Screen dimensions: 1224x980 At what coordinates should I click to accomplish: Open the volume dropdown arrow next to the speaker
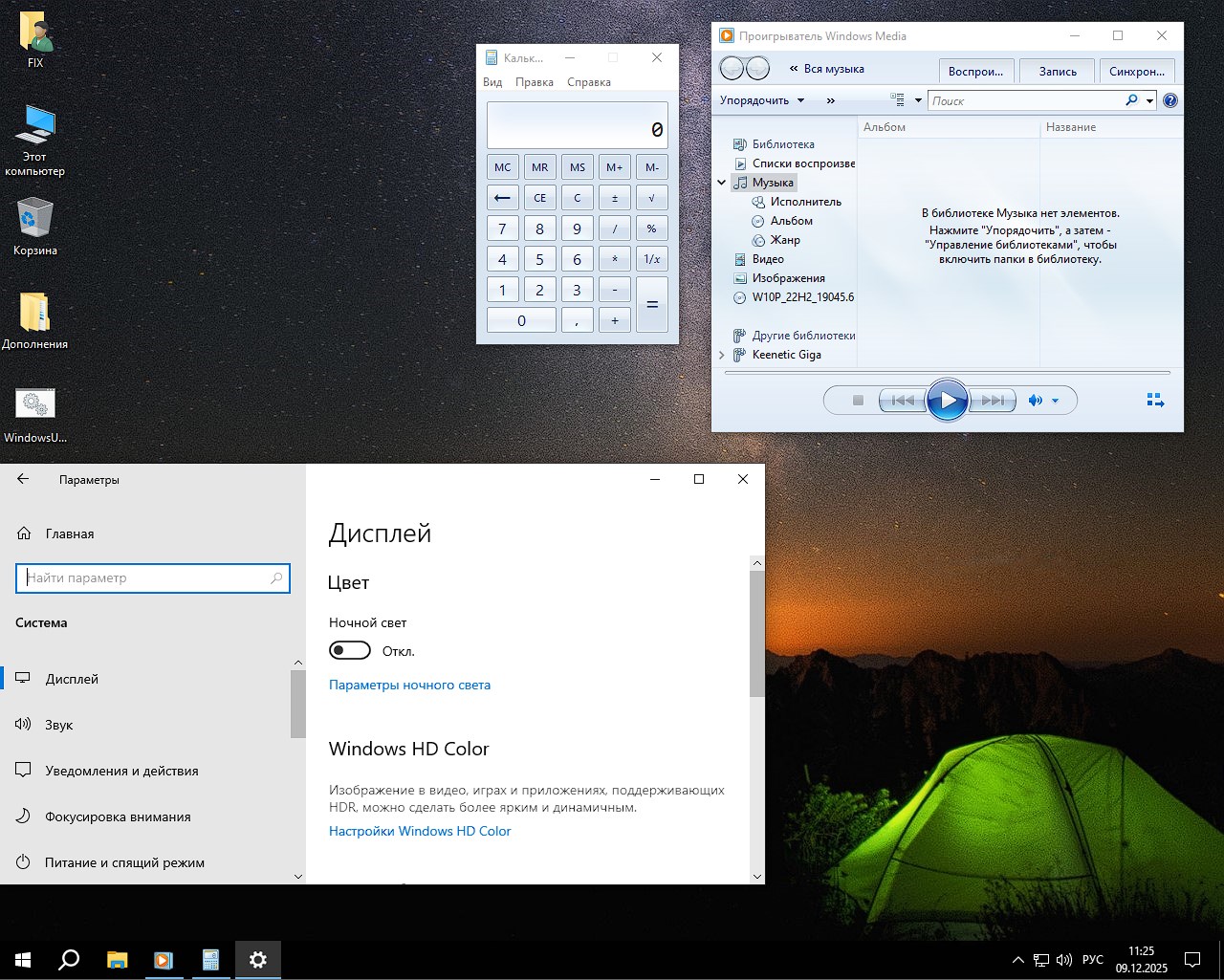pyautogui.click(x=1056, y=401)
